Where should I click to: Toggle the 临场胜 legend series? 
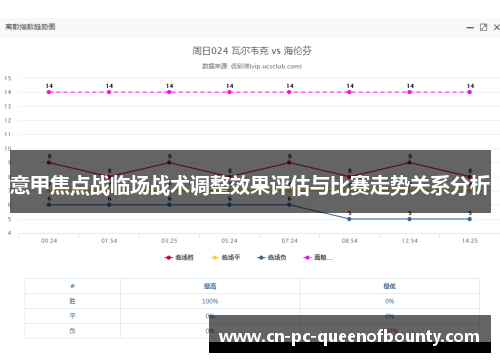(x=179, y=257)
